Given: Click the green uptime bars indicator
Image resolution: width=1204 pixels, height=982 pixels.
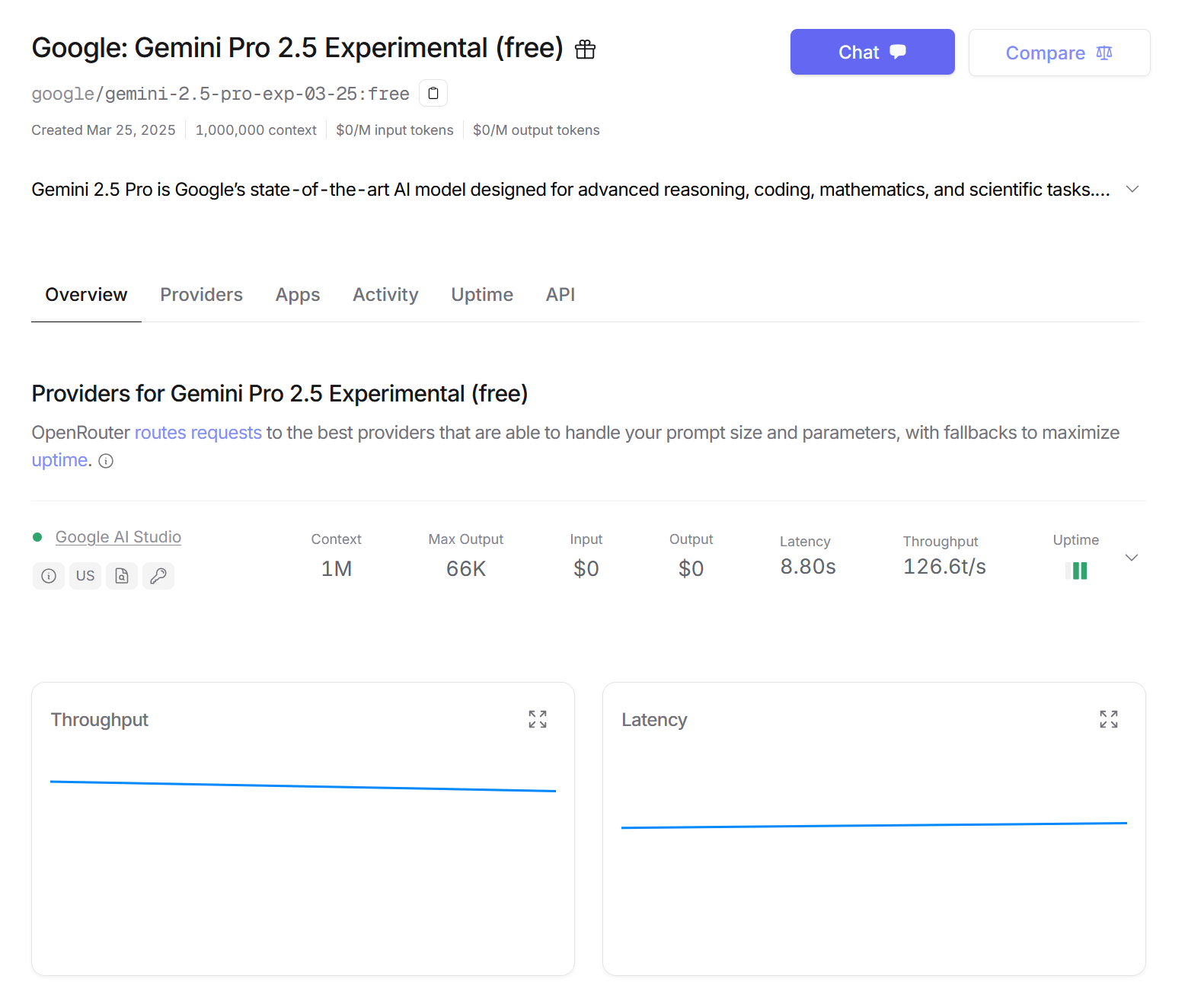Looking at the screenshot, I should tap(1076, 571).
